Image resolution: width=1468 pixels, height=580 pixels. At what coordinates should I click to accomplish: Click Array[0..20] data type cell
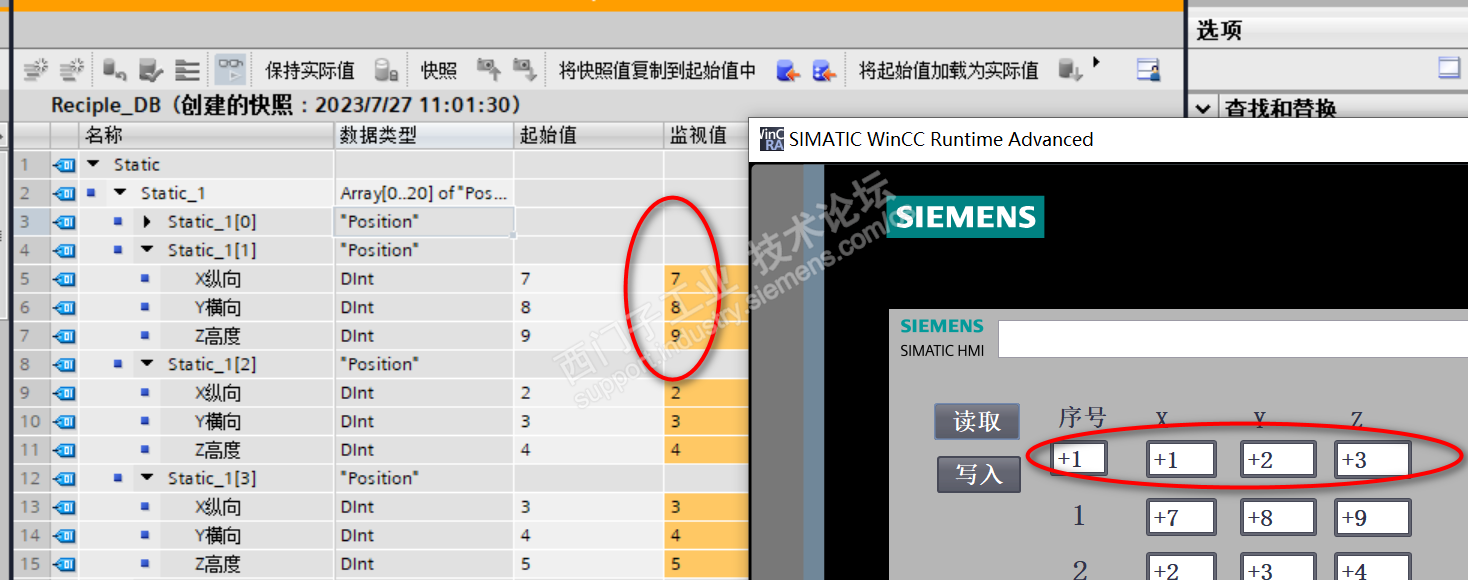click(424, 193)
